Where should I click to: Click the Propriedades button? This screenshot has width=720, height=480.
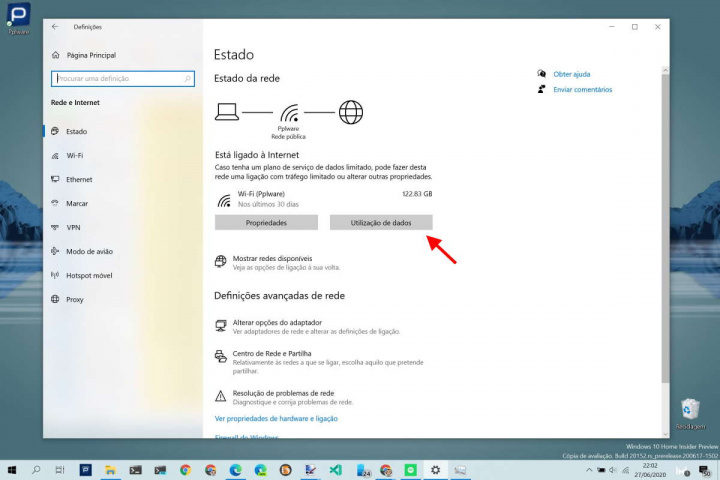tap(266, 222)
